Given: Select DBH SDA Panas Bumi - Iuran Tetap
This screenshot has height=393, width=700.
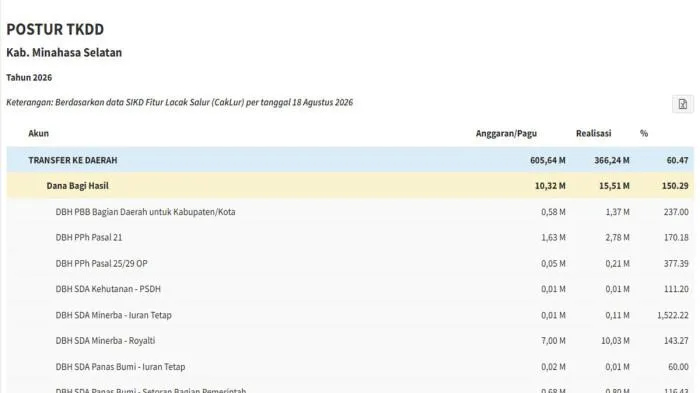Looking at the screenshot, I should pyautogui.click(x=350, y=367).
